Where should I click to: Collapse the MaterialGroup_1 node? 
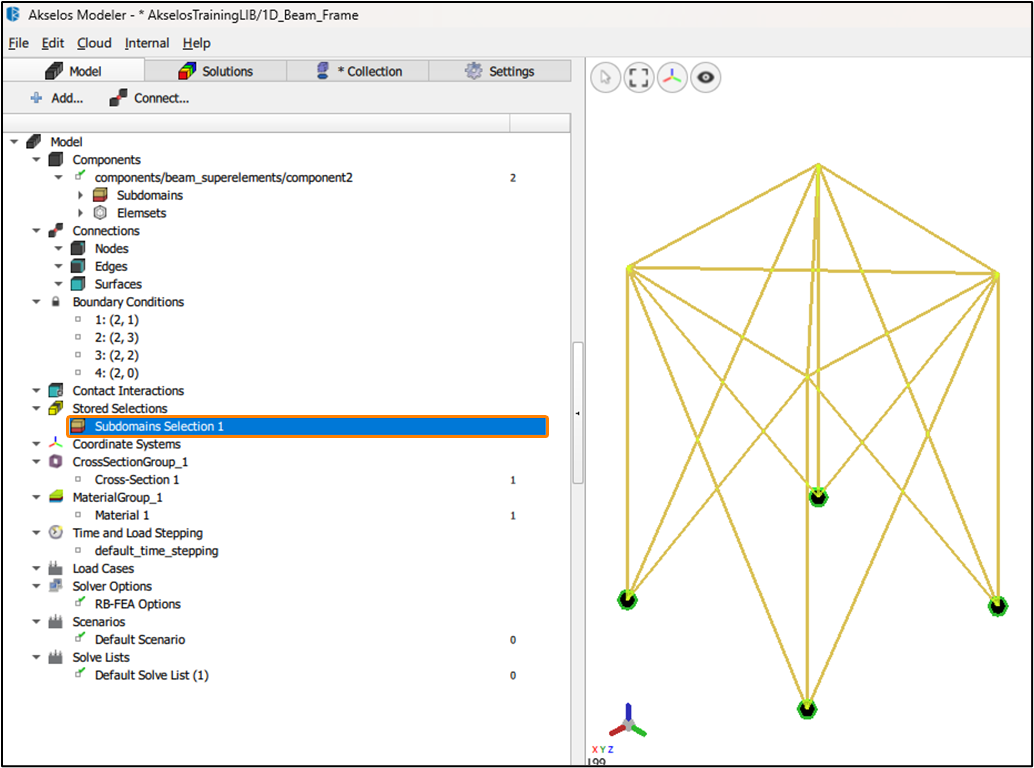pos(36,497)
